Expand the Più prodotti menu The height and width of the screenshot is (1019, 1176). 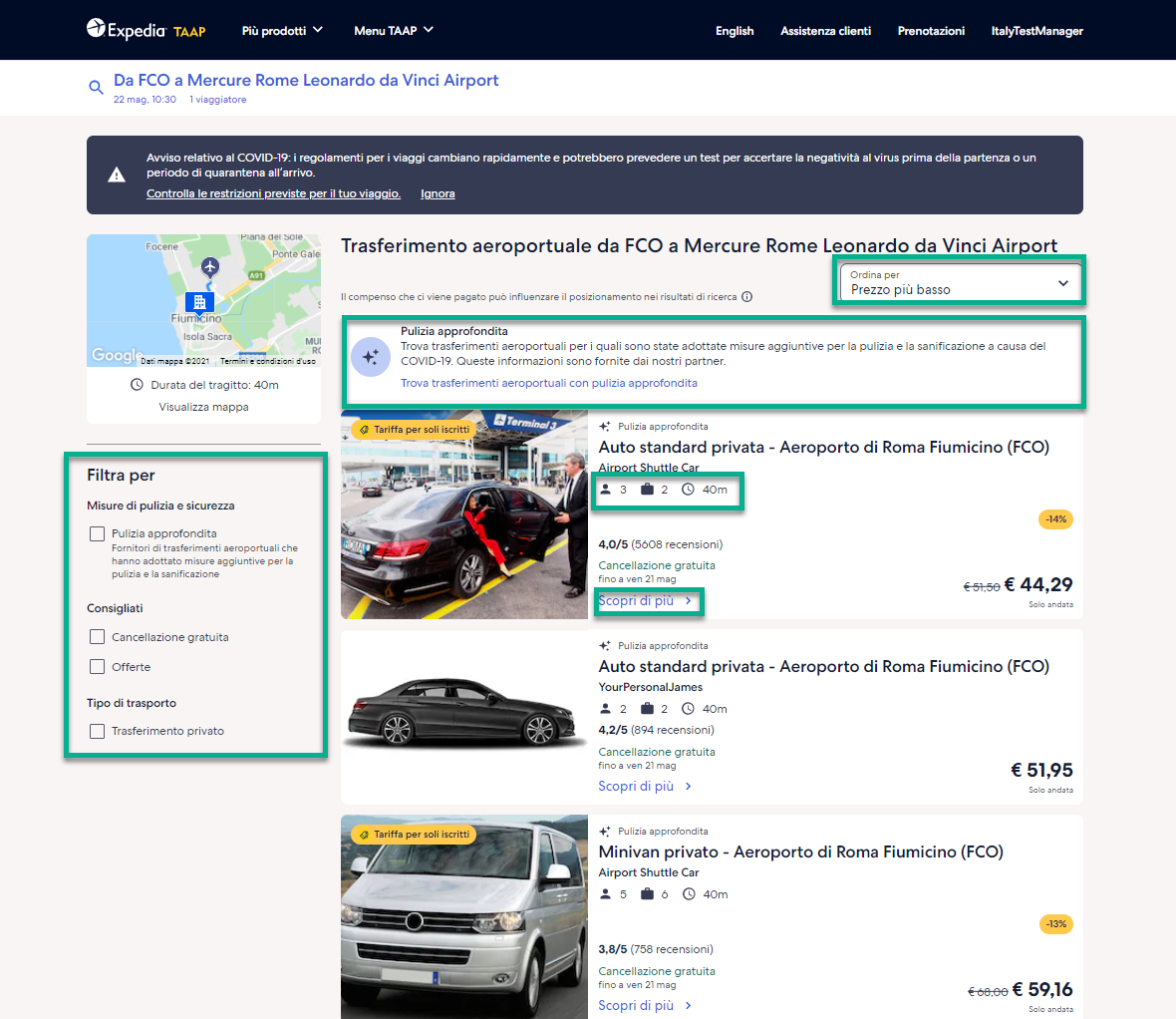[x=282, y=31]
